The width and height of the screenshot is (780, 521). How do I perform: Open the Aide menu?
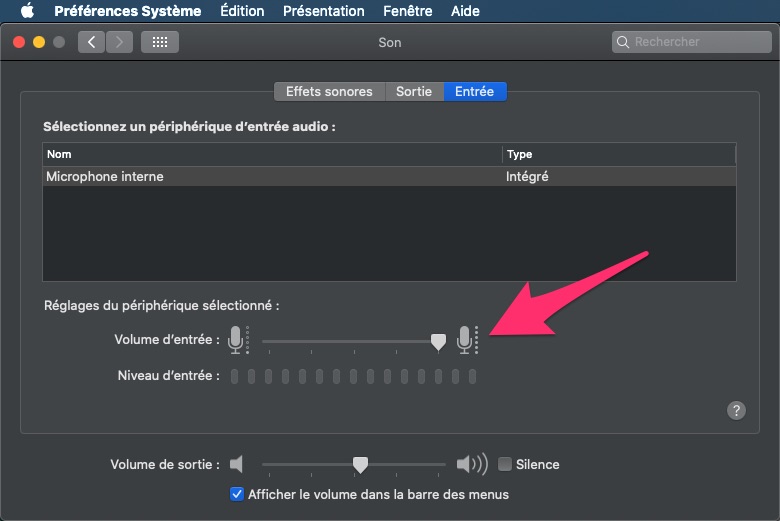point(465,11)
